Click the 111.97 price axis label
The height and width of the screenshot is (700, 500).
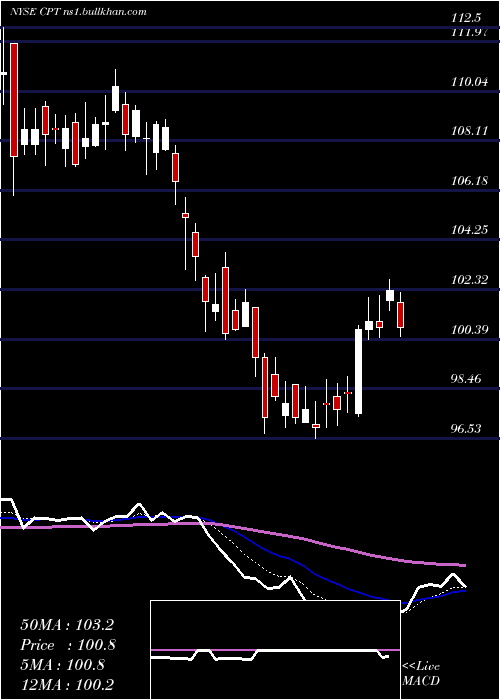click(x=467, y=32)
